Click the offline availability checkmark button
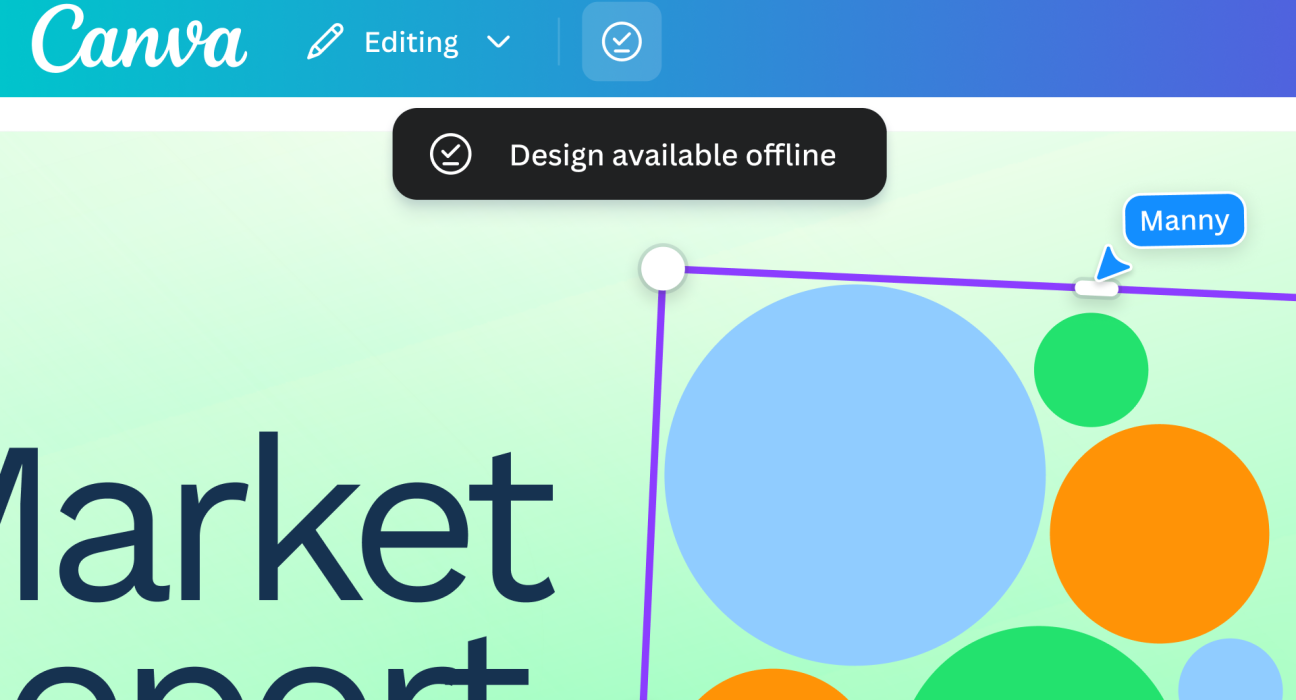This screenshot has height=700, width=1296. [x=622, y=42]
